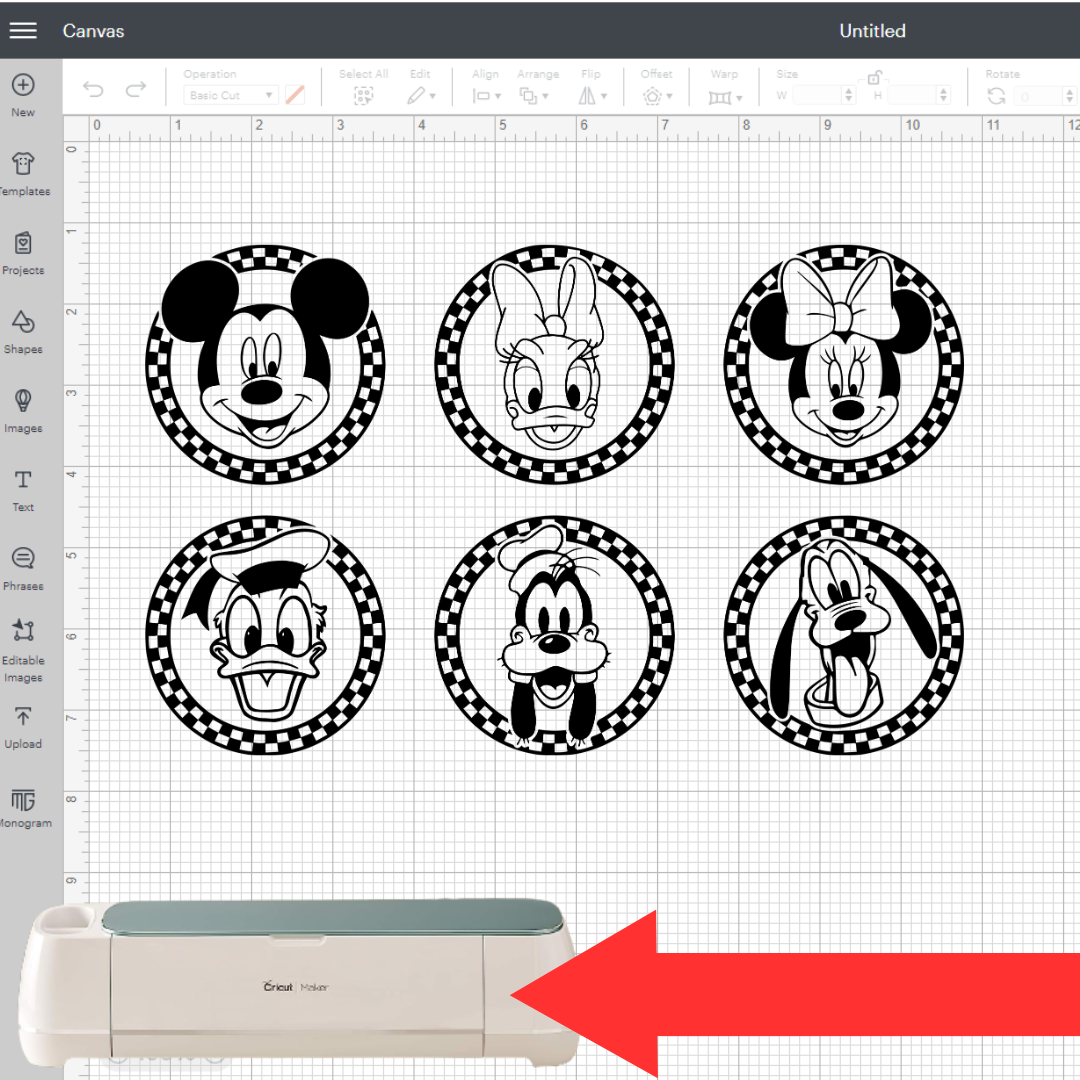Click the Width stepper arrows
The height and width of the screenshot is (1080, 1080).
click(849, 95)
